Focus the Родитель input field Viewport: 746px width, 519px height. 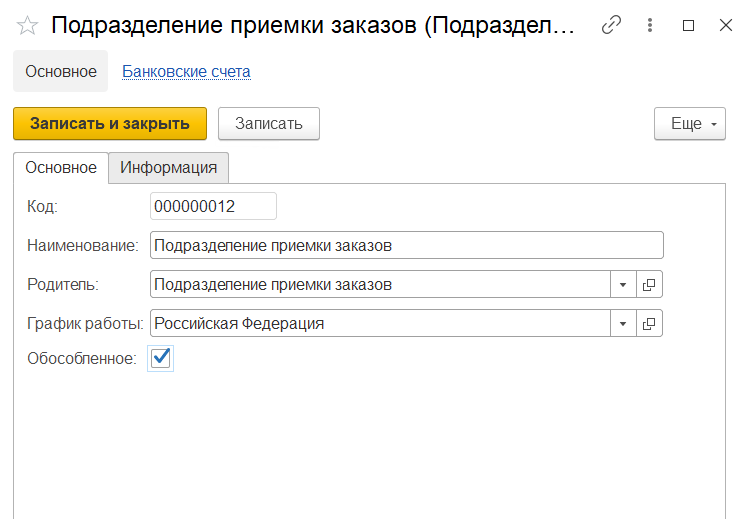(x=380, y=285)
